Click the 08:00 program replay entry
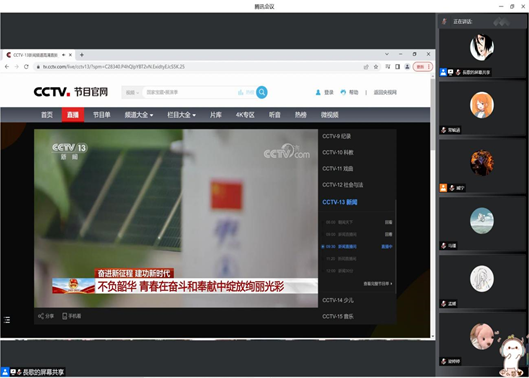Viewport: 529px width, 378px height. coord(357,222)
